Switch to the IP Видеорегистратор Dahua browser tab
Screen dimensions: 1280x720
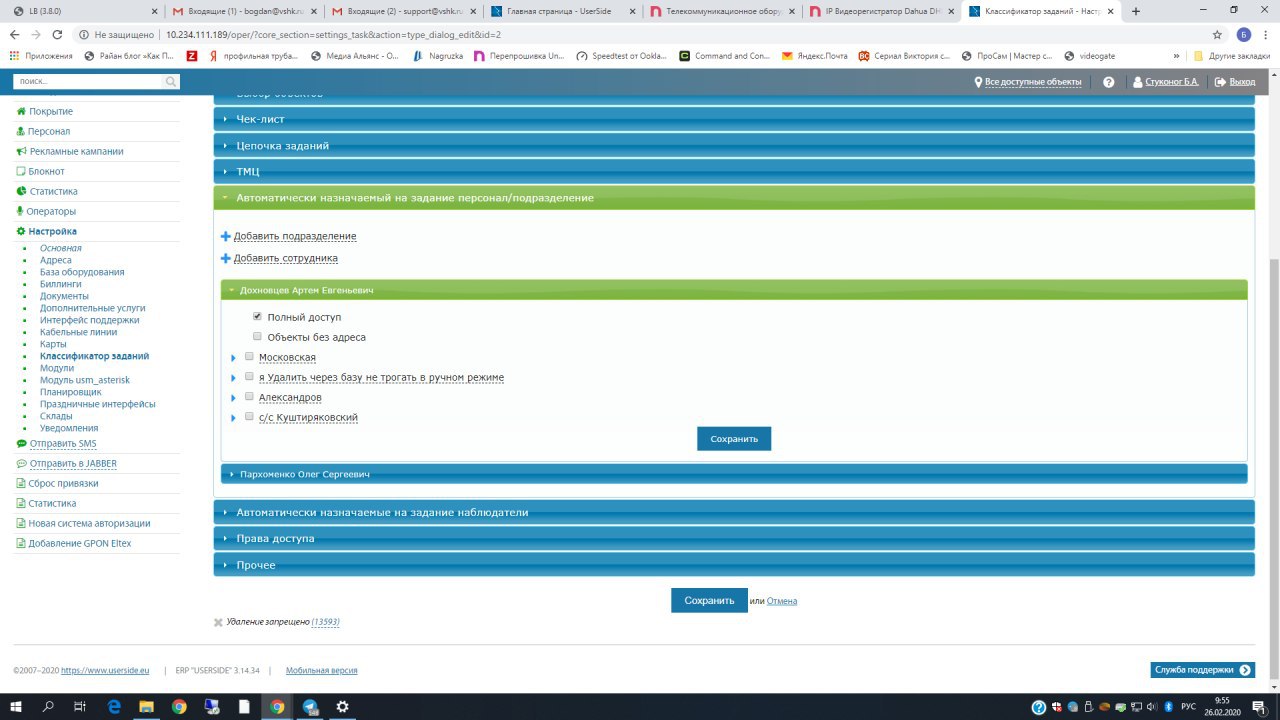click(x=880, y=11)
